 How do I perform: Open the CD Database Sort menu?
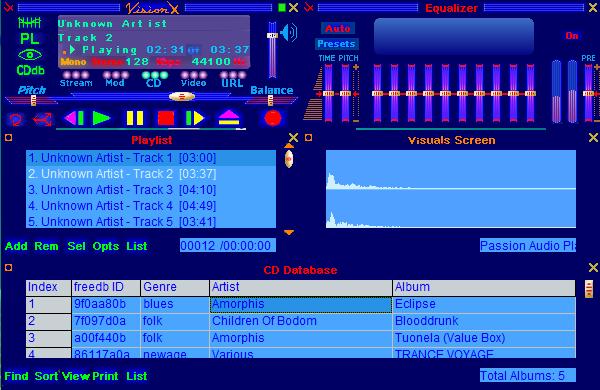click(x=46, y=376)
